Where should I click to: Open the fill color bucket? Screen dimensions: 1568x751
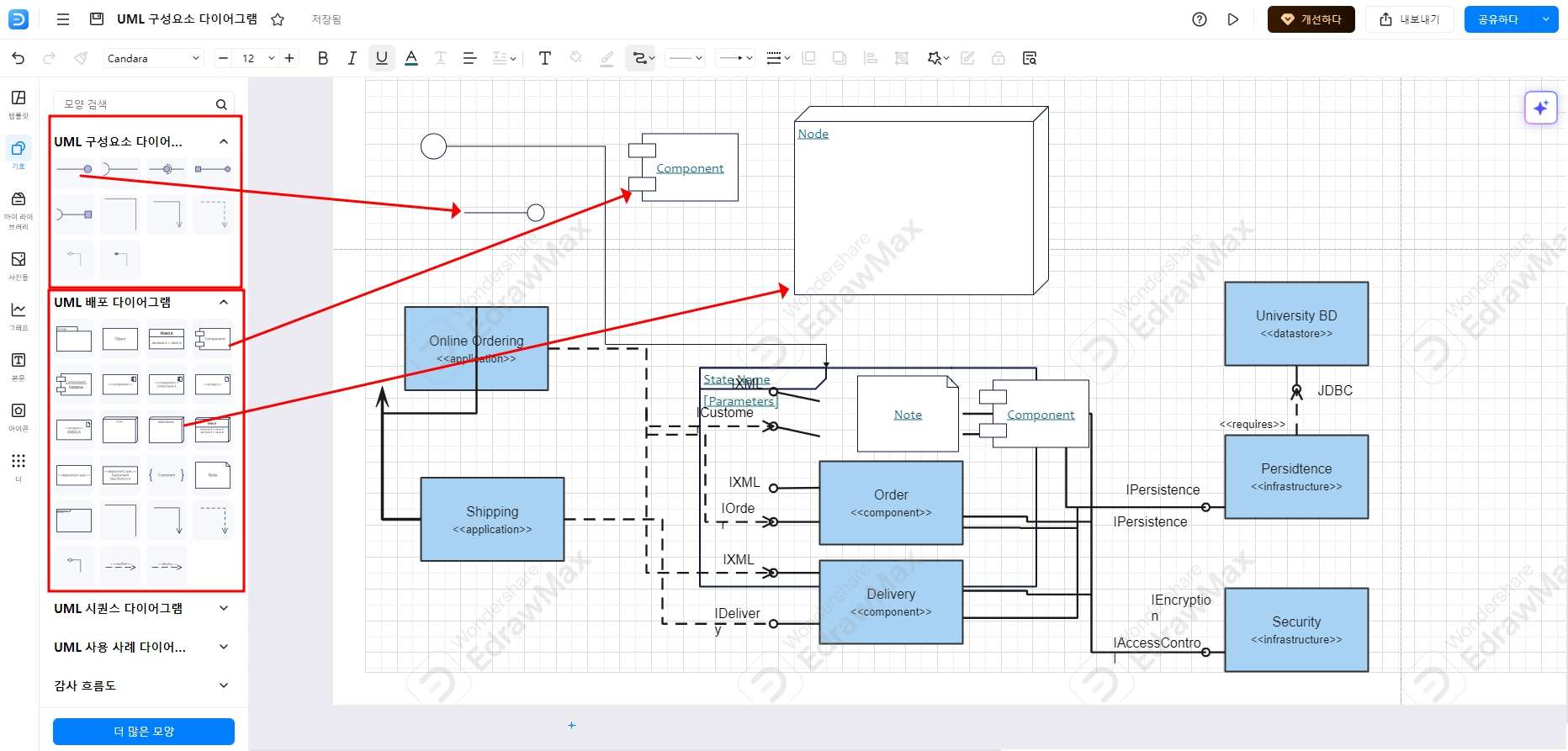[x=575, y=58]
